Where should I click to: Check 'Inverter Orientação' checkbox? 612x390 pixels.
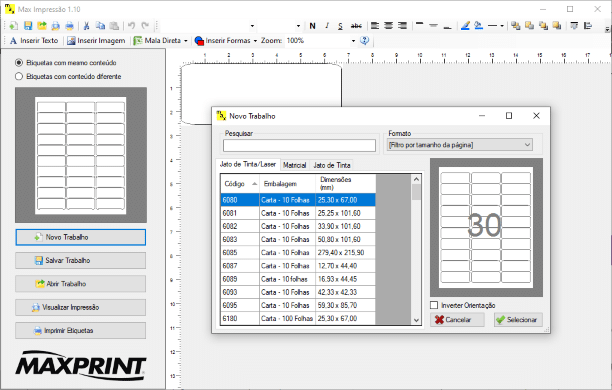(x=434, y=305)
